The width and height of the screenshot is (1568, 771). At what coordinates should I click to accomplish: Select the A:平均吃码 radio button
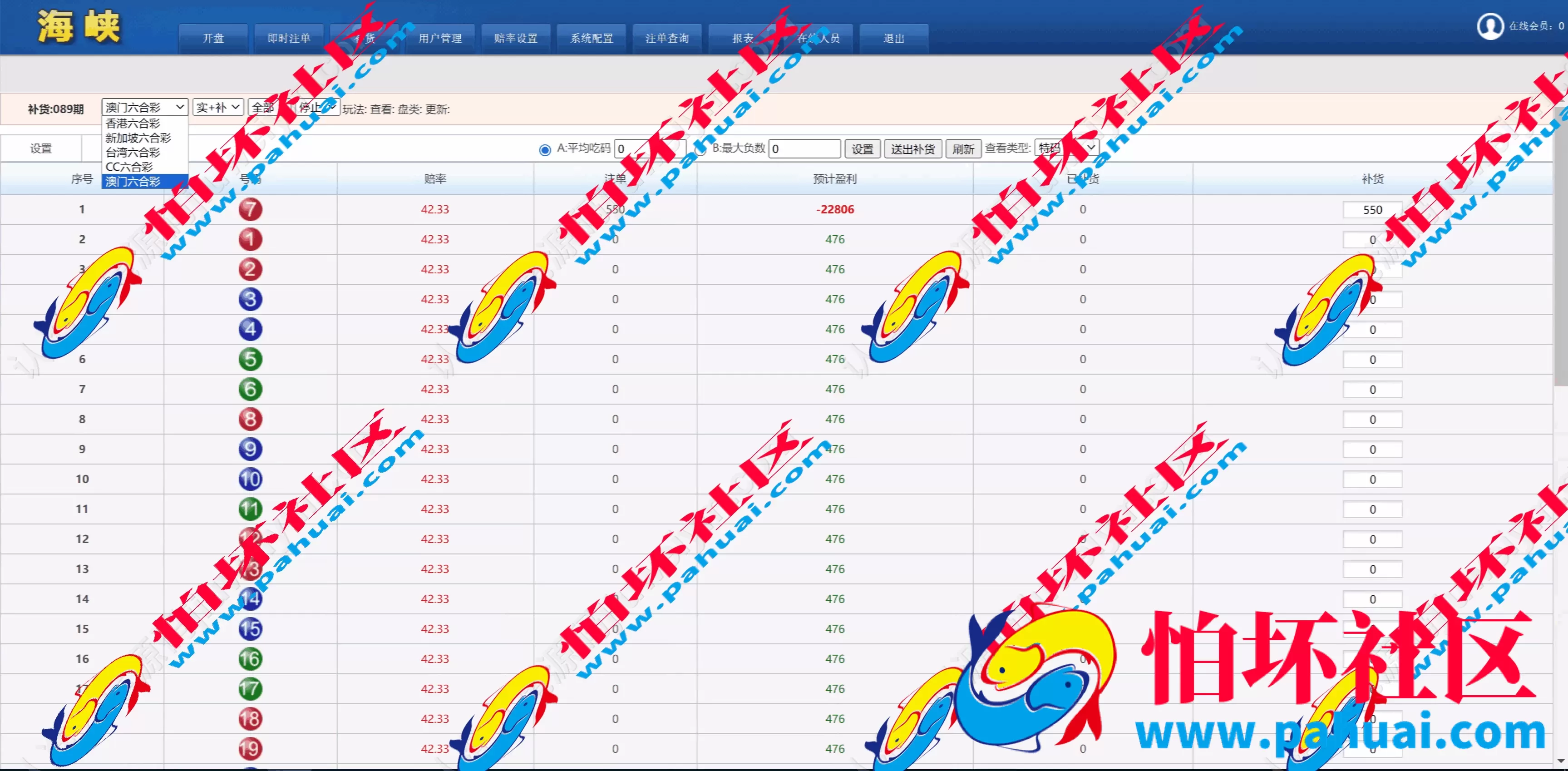click(x=545, y=150)
